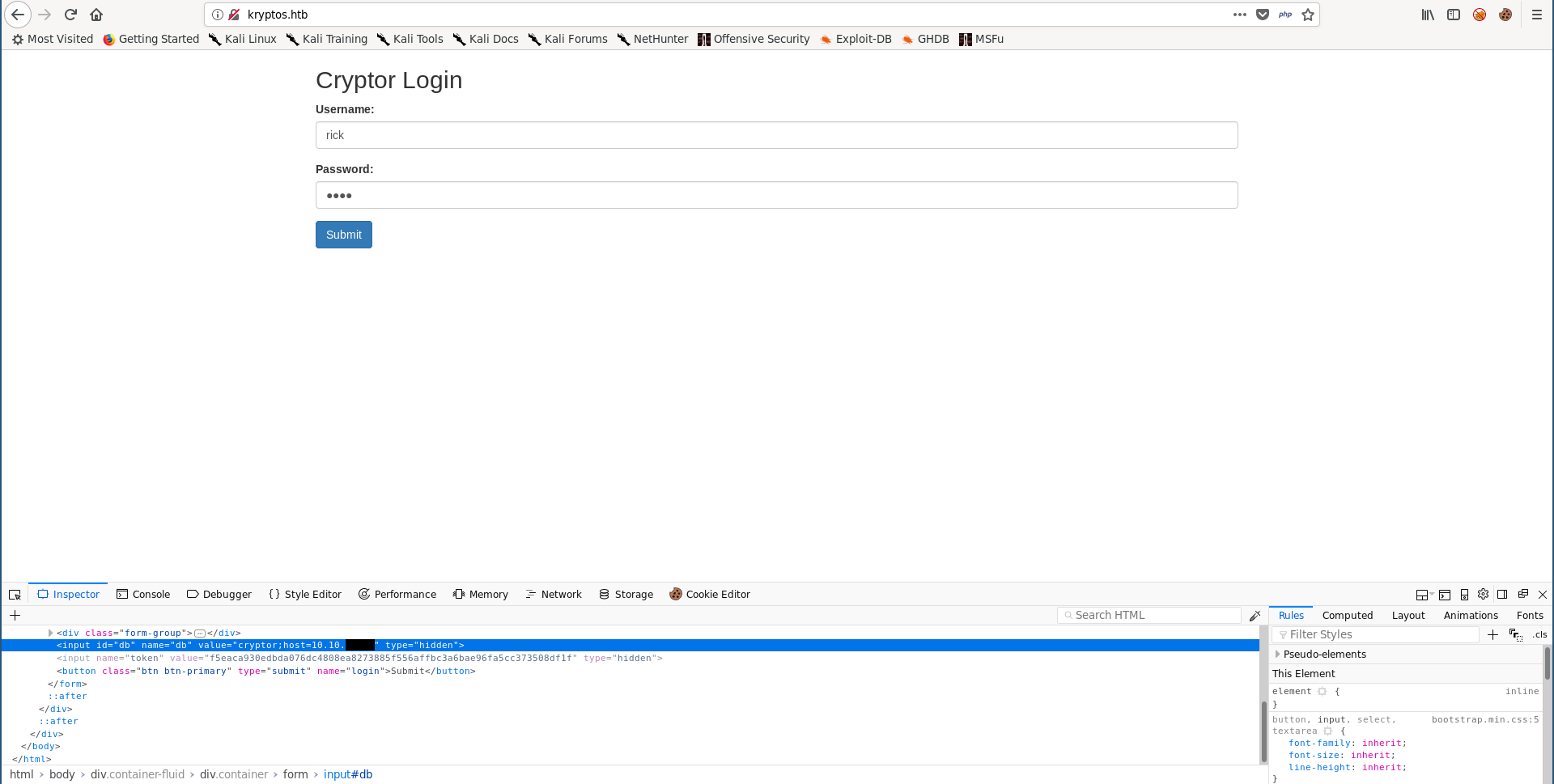Bookmark this page with star icon
1554x784 pixels.
(x=1308, y=15)
